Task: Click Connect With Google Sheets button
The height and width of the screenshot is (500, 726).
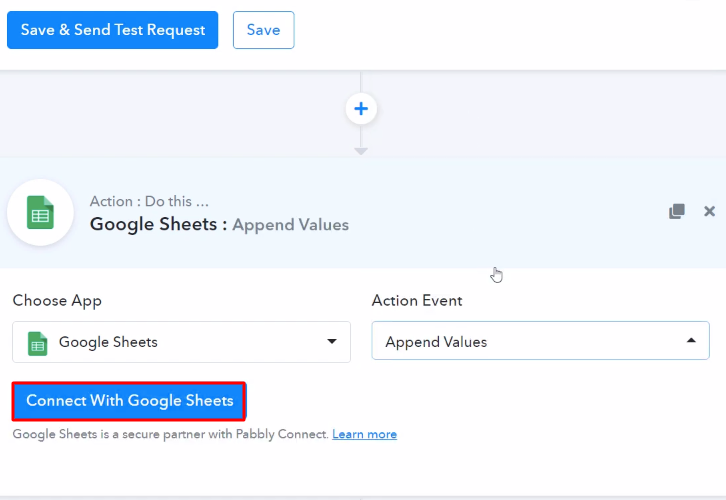Action: [x=129, y=401]
